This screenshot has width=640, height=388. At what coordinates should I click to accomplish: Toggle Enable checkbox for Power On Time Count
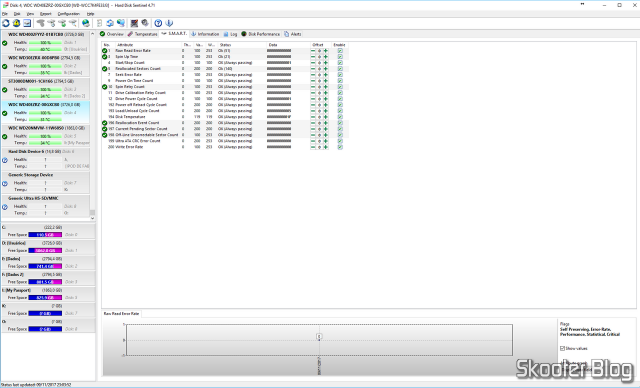(x=340, y=81)
